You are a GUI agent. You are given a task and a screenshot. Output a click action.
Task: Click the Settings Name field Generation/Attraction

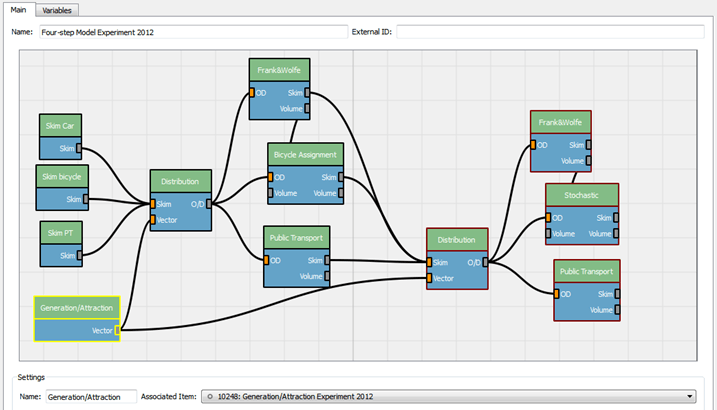click(x=91, y=397)
